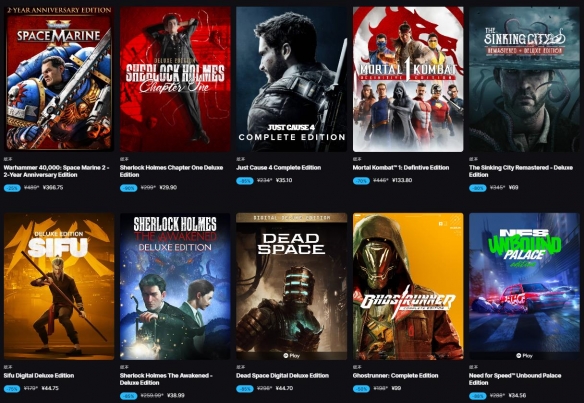This screenshot has height=403, width=584.
Task: Open the NFS Unbound Palace Edition cover
Action: (524, 286)
